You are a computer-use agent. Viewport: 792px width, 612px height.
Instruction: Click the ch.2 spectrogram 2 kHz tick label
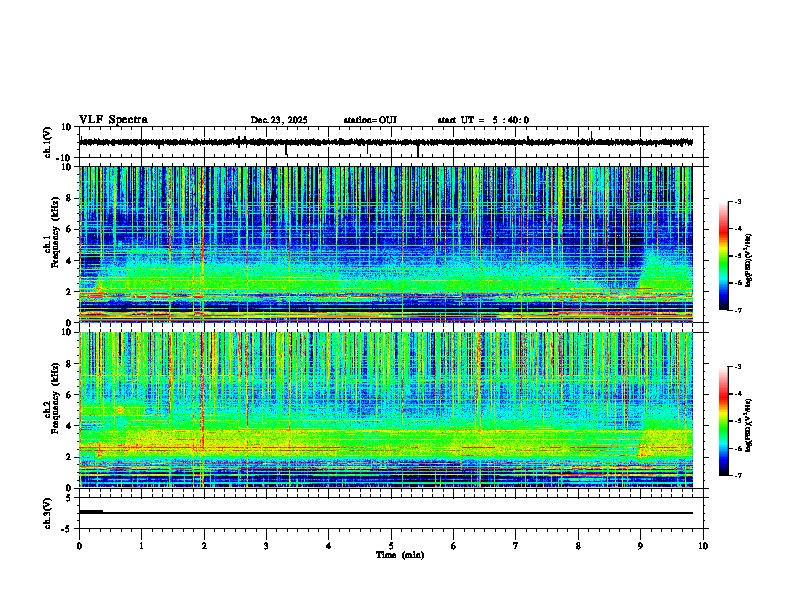click(x=69, y=457)
